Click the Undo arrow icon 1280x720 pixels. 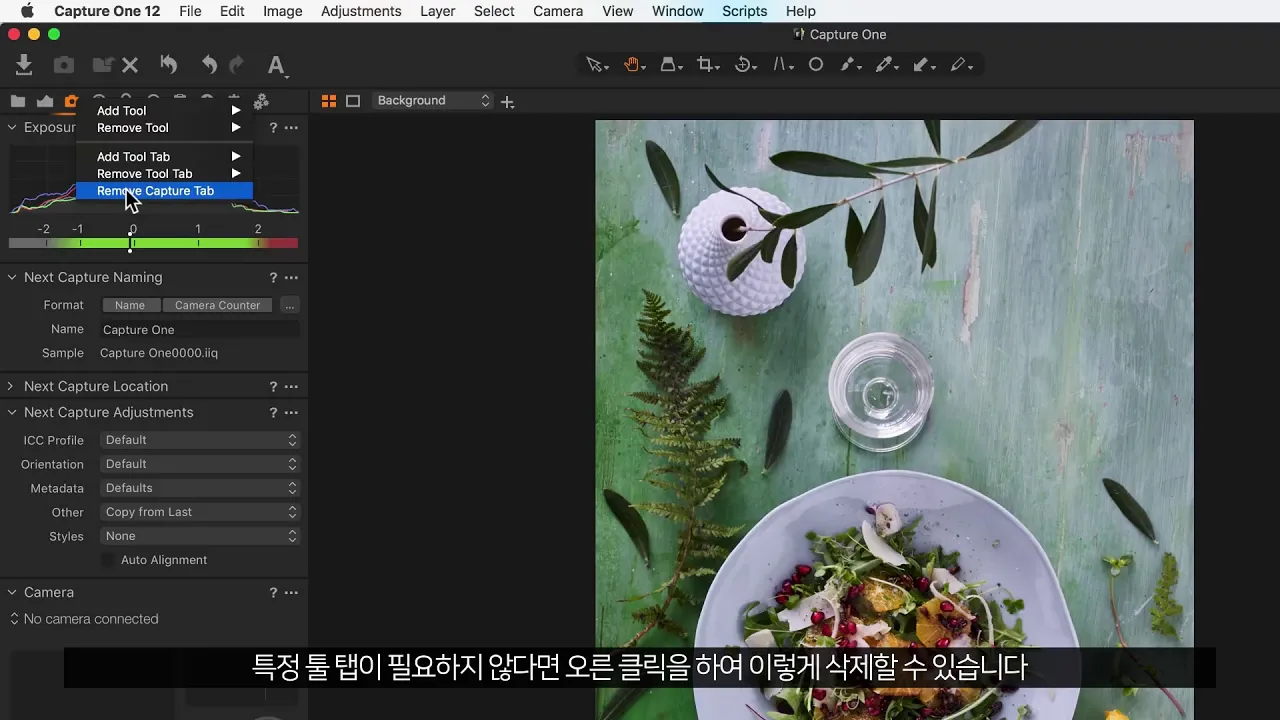[x=209, y=65]
